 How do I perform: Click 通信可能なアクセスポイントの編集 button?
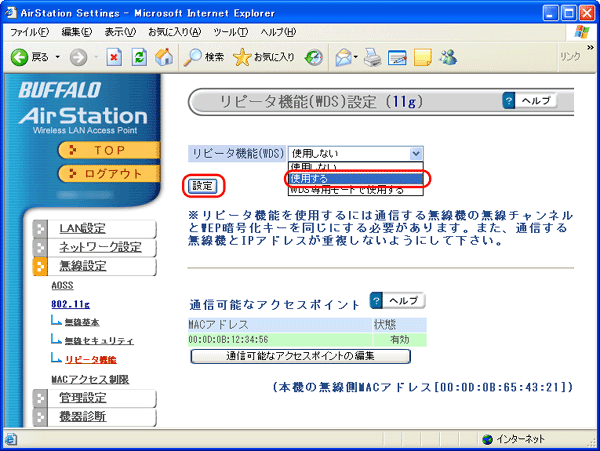(x=300, y=356)
